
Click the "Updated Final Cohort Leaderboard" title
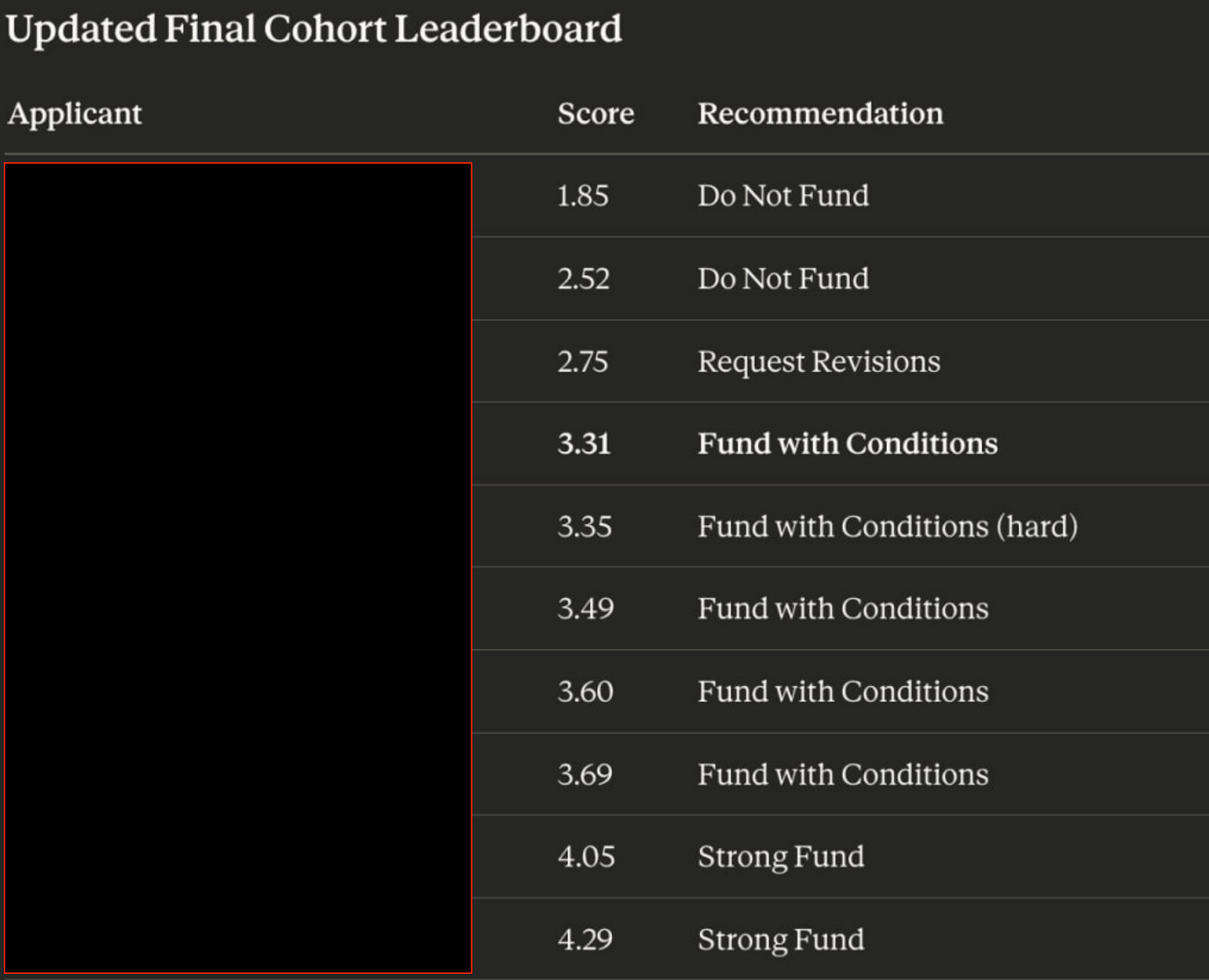pyautogui.click(x=314, y=30)
